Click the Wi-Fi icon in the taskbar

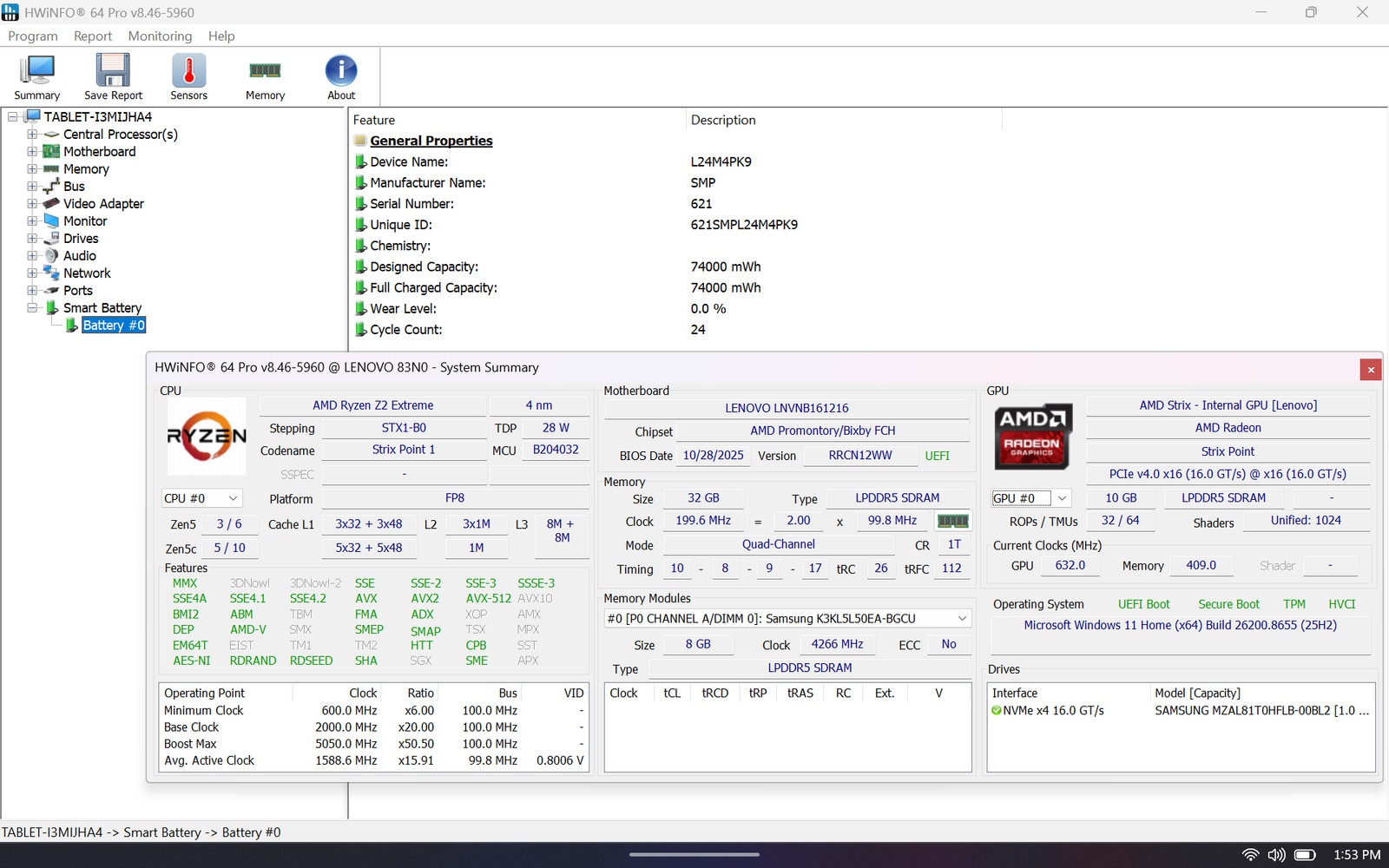[x=1250, y=855]
